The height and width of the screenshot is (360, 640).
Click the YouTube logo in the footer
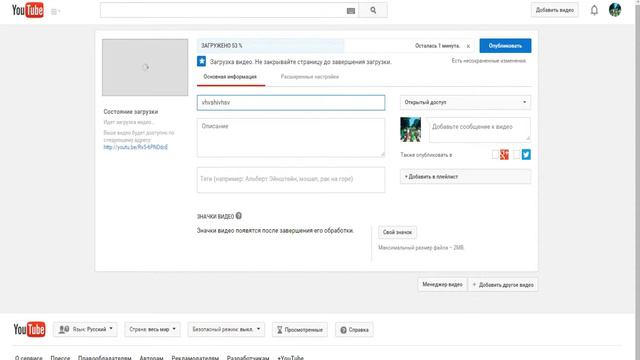(29, 329)
